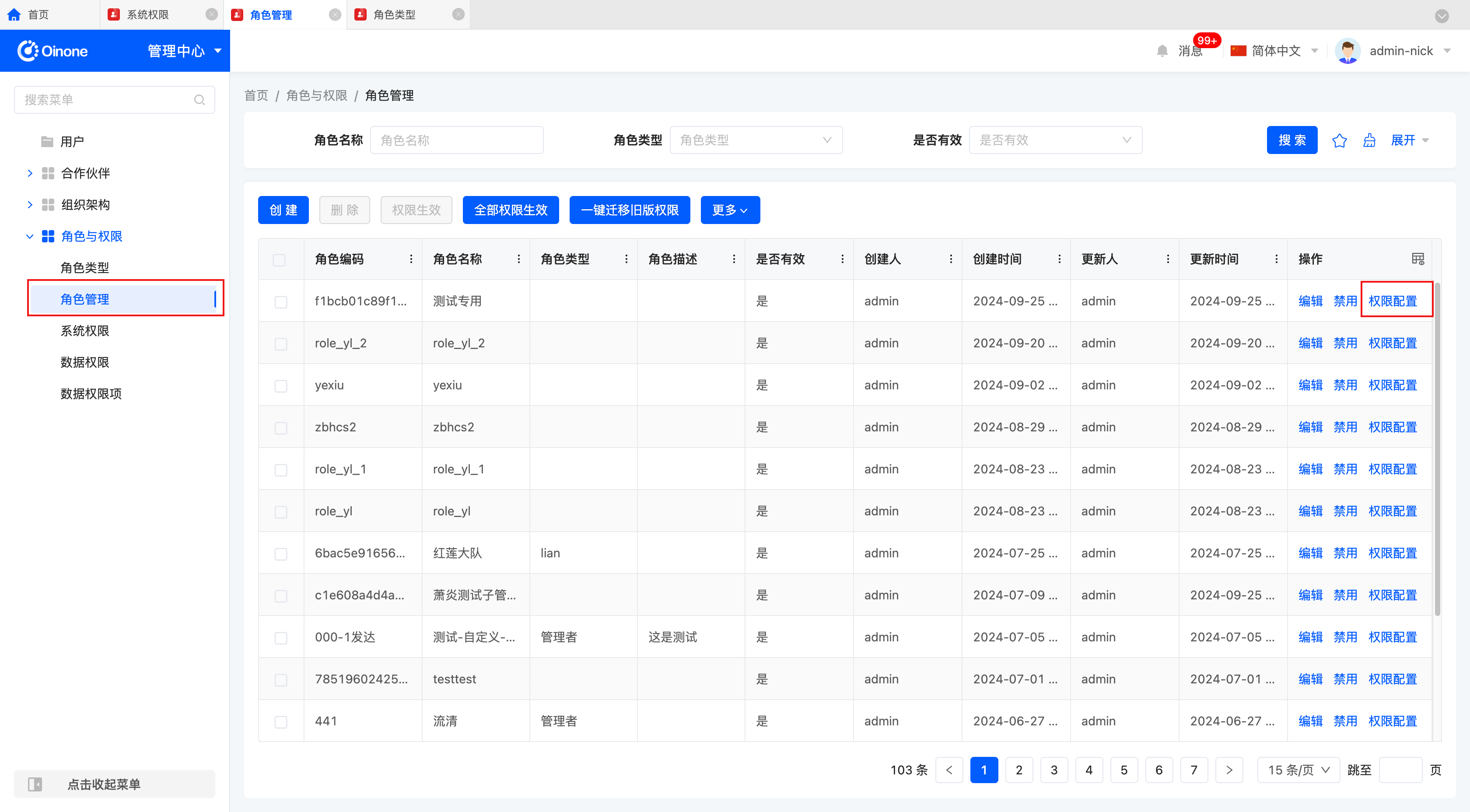Open 数据权限 in the sidebar

(84, 362)
